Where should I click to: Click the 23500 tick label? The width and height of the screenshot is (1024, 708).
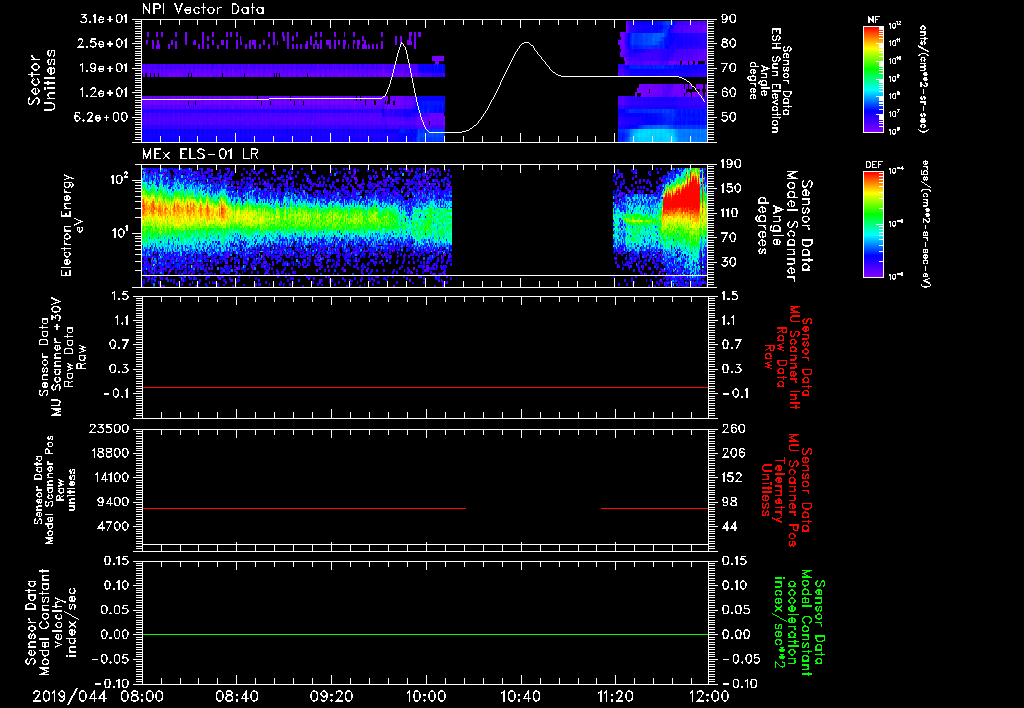coord(108,429)
